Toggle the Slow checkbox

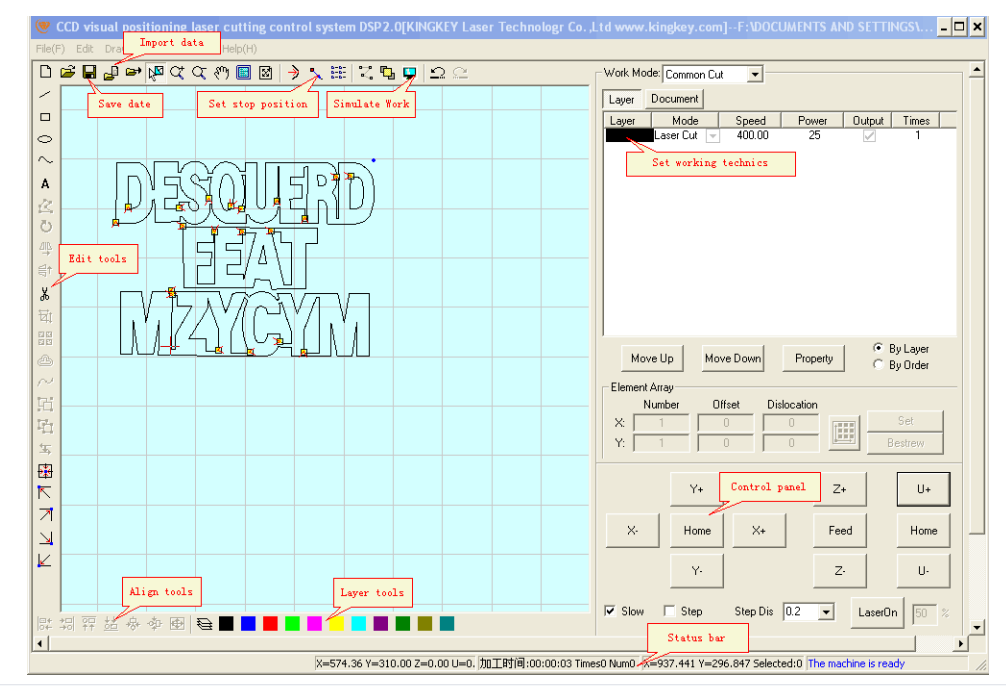[610, 611]
